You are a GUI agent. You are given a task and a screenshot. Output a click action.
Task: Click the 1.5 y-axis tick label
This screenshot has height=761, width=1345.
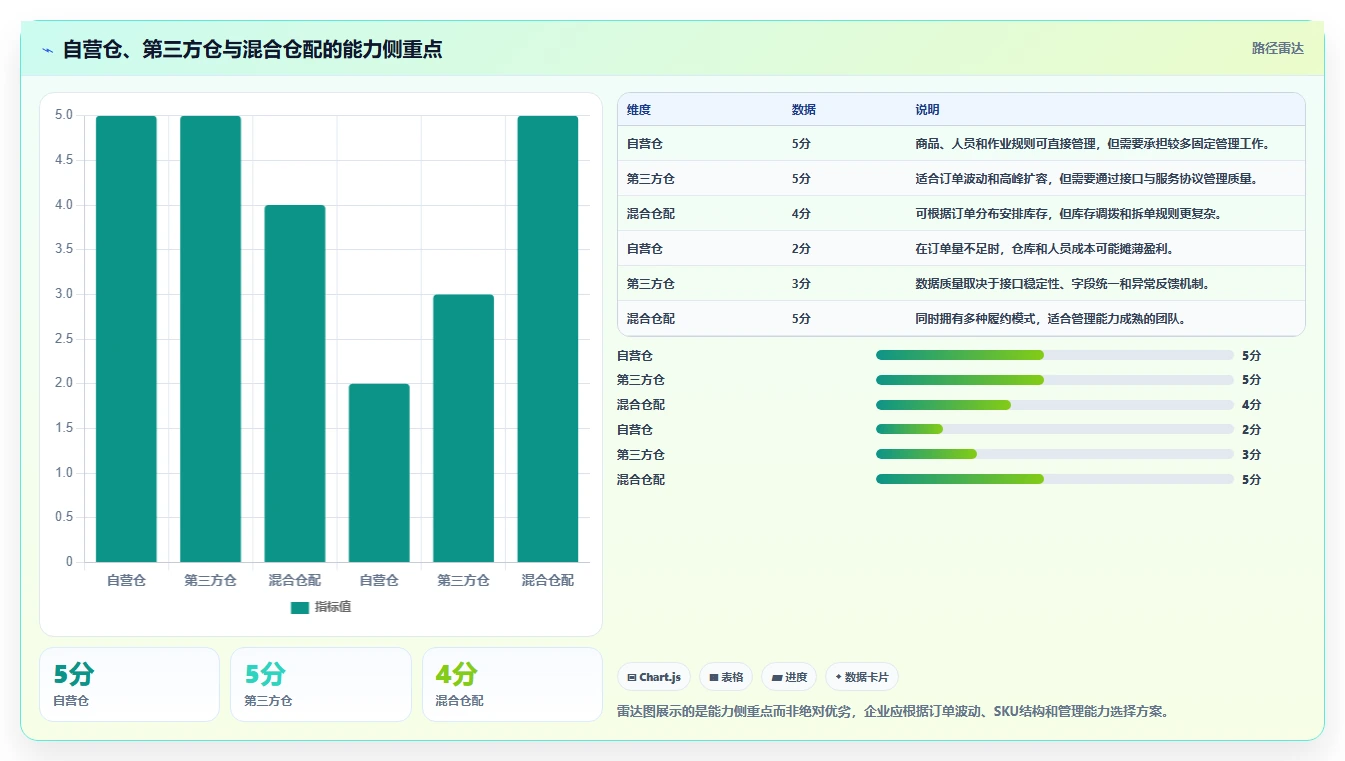coord(64,428)
